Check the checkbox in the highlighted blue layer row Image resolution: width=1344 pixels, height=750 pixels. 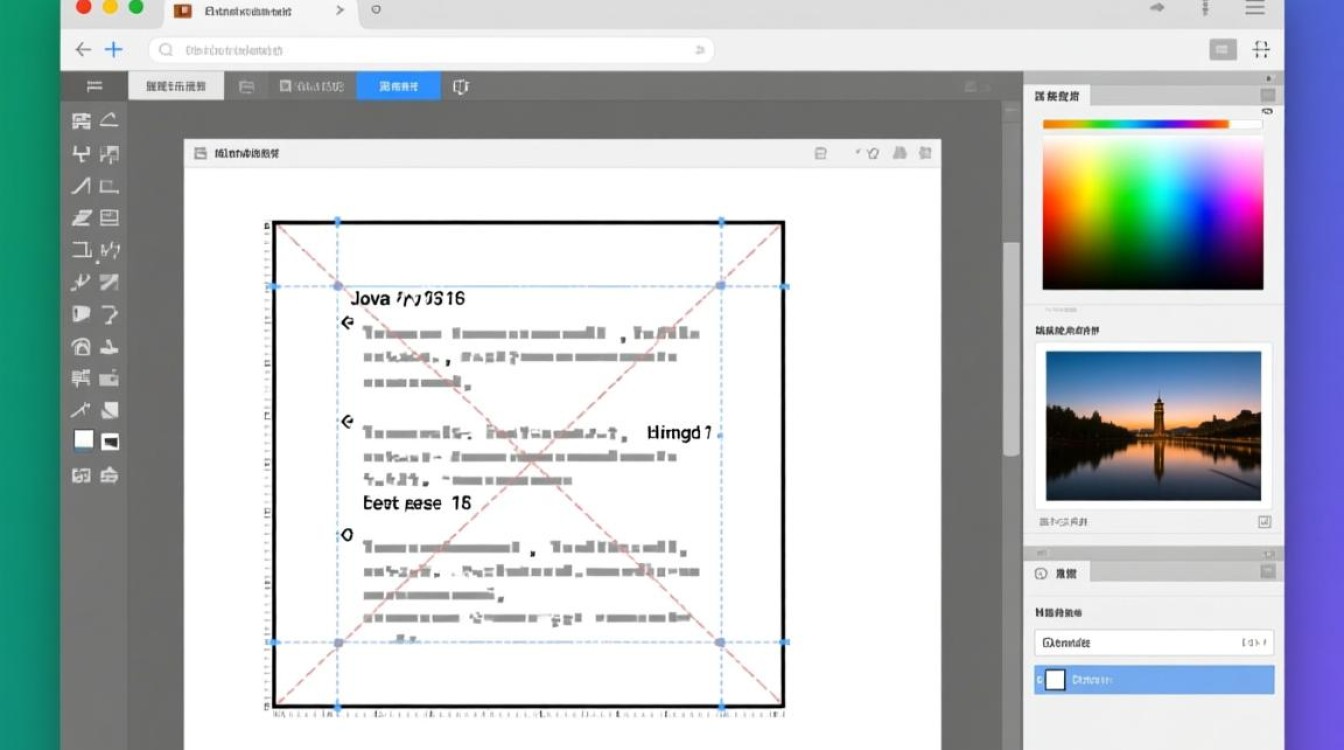click(x=1056, y=680)
